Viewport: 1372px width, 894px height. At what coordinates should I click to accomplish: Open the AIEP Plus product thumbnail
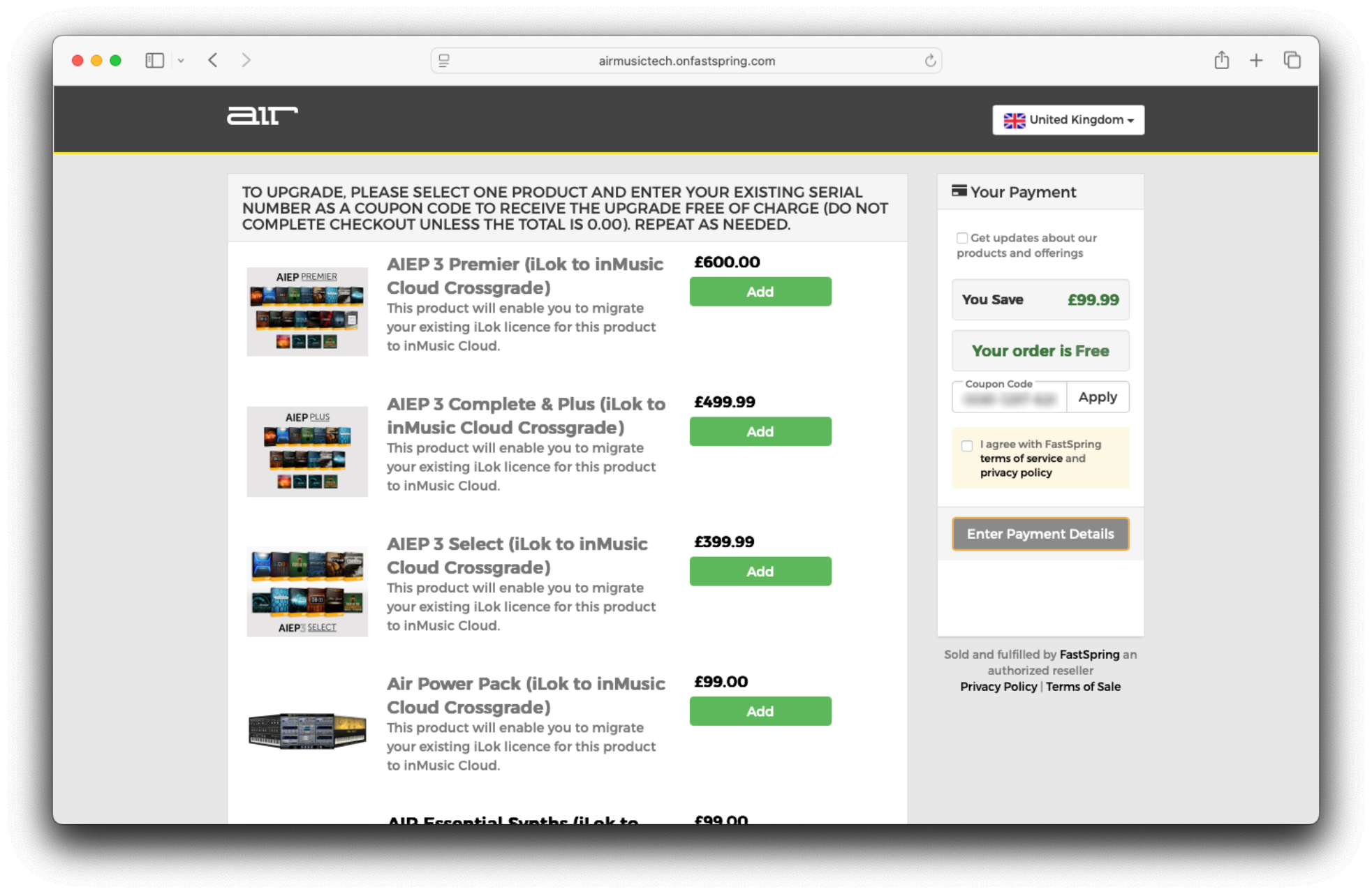point(307,452)
